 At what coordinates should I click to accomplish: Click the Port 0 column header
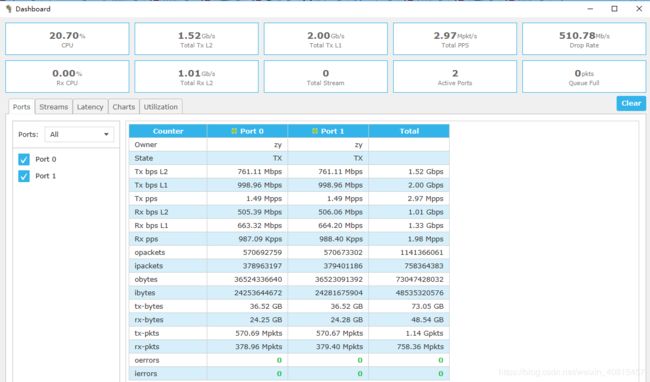point(247,131)
